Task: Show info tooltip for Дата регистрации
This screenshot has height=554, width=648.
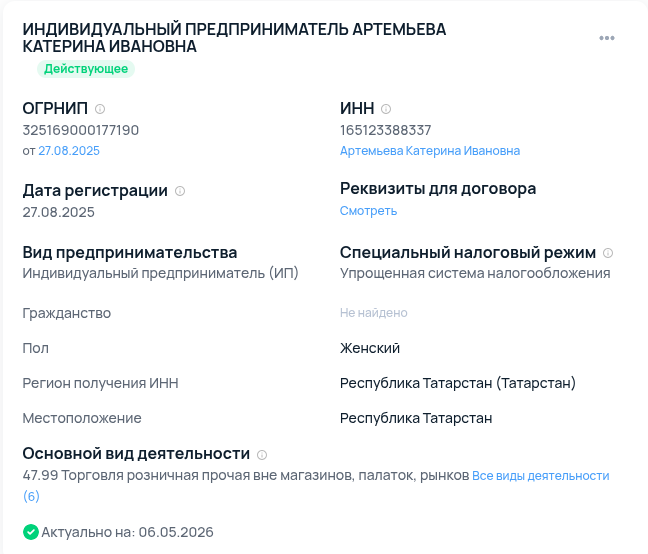Action: tap(180, 191)
